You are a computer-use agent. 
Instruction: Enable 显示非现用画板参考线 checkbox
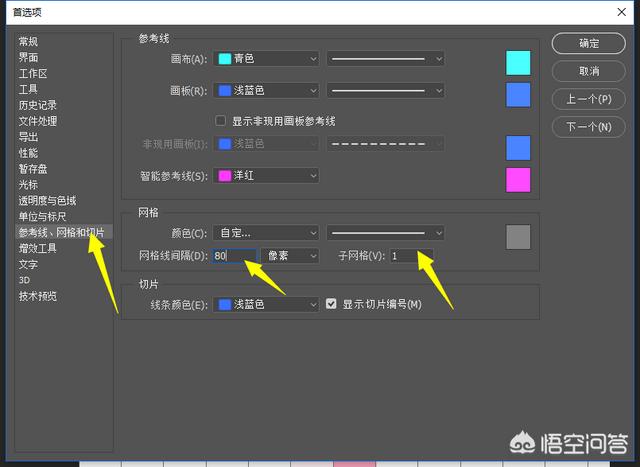pos(220,120)
